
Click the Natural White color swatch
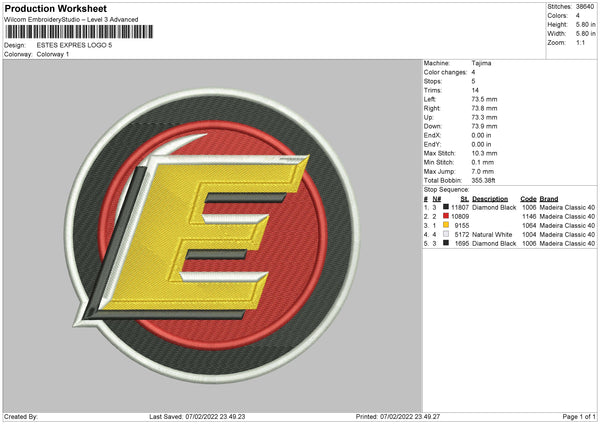pos(446,234)
